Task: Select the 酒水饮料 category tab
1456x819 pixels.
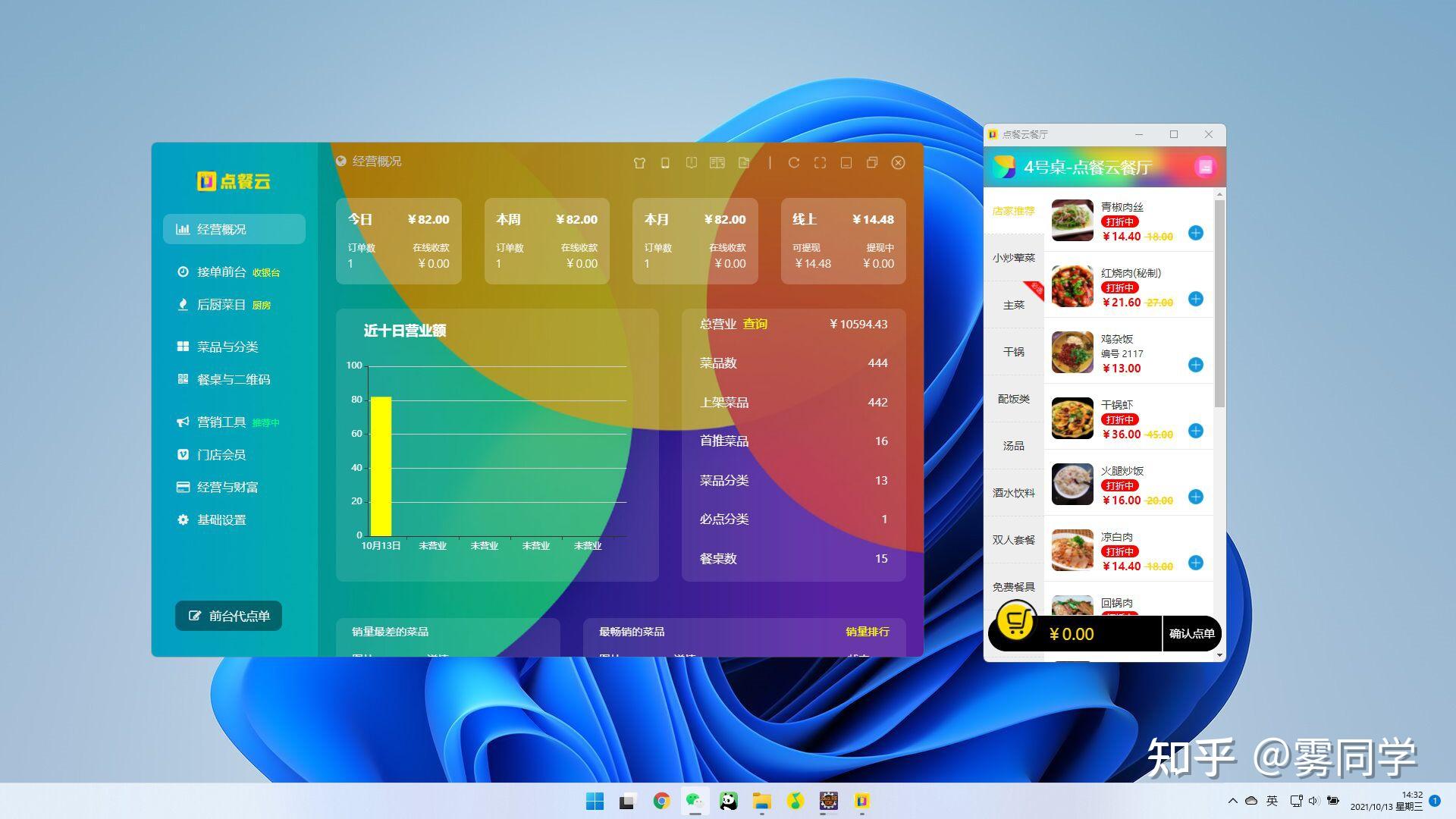Action: [x=1013, y=493]
